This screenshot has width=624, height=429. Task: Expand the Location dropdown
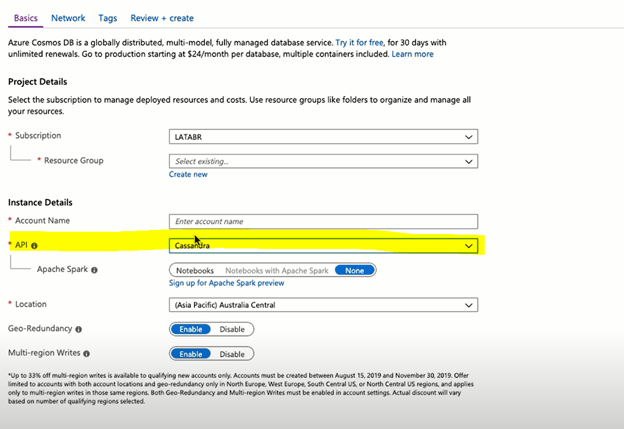point(323,305)
